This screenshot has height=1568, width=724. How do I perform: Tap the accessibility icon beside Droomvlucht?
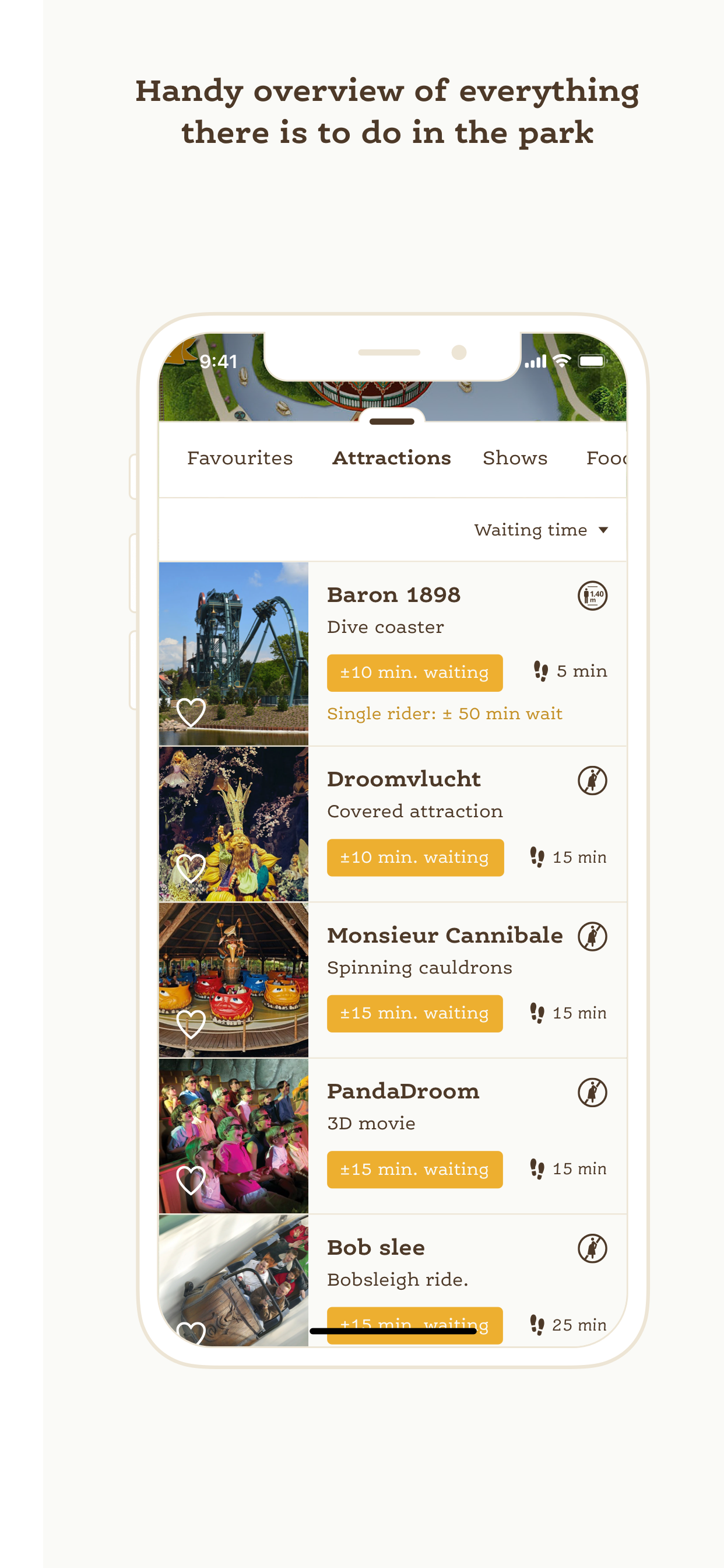(x=592, y=780)
